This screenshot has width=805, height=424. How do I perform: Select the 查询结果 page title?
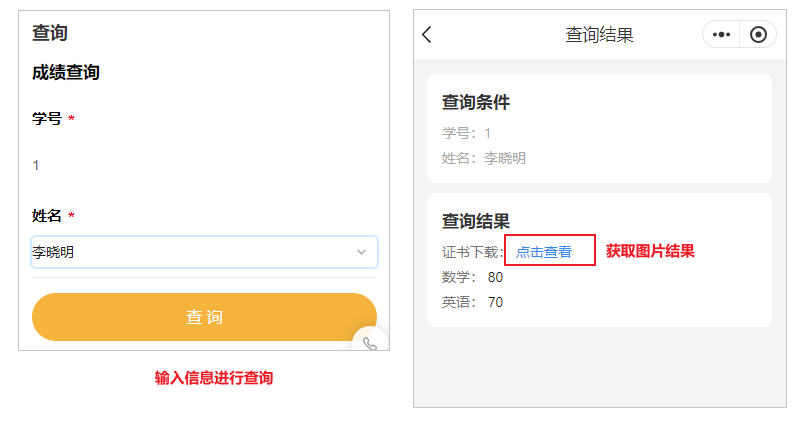click(599, 35)
